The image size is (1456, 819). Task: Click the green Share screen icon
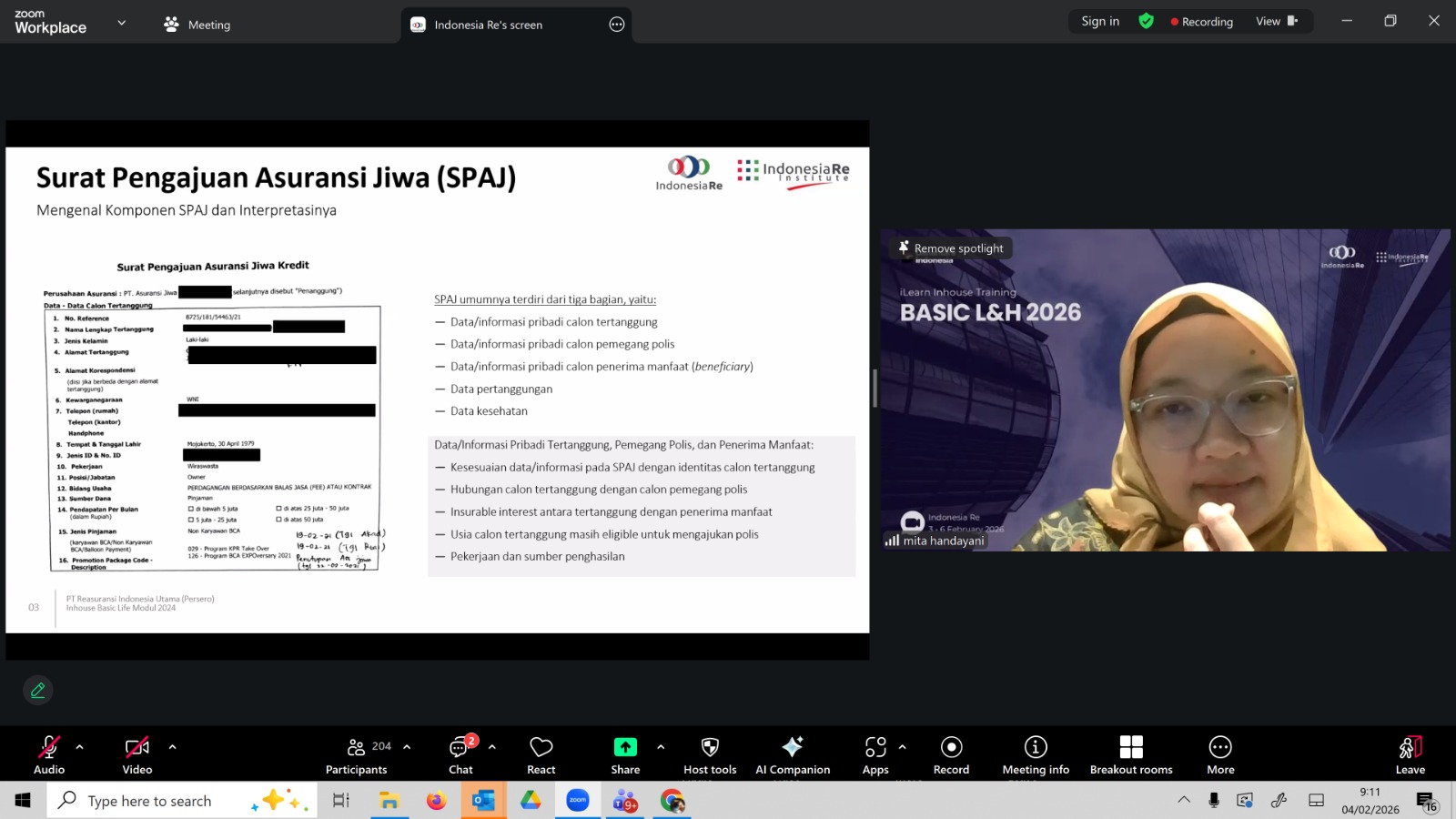(625, 747)
